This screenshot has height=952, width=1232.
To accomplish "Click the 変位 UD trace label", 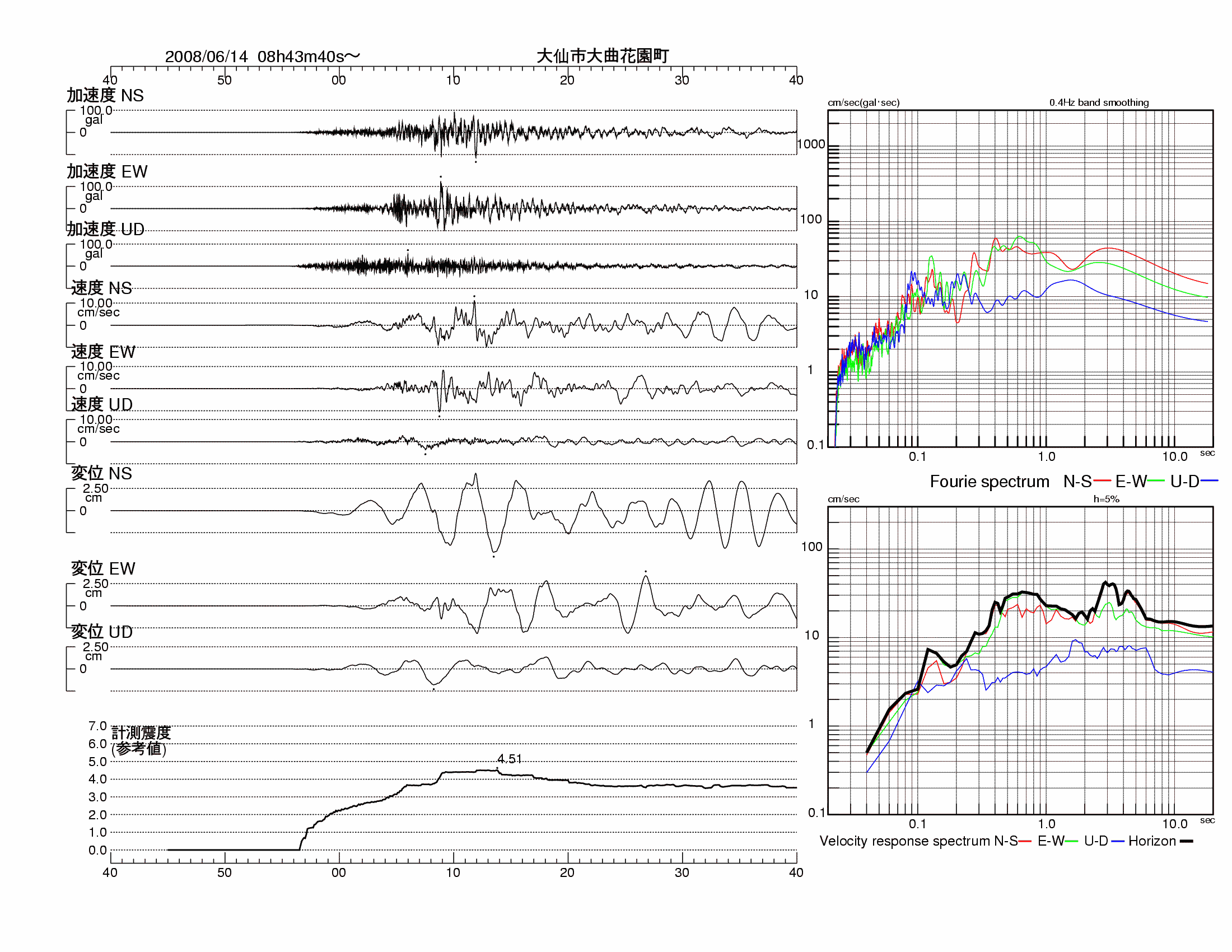I will 102,632.
